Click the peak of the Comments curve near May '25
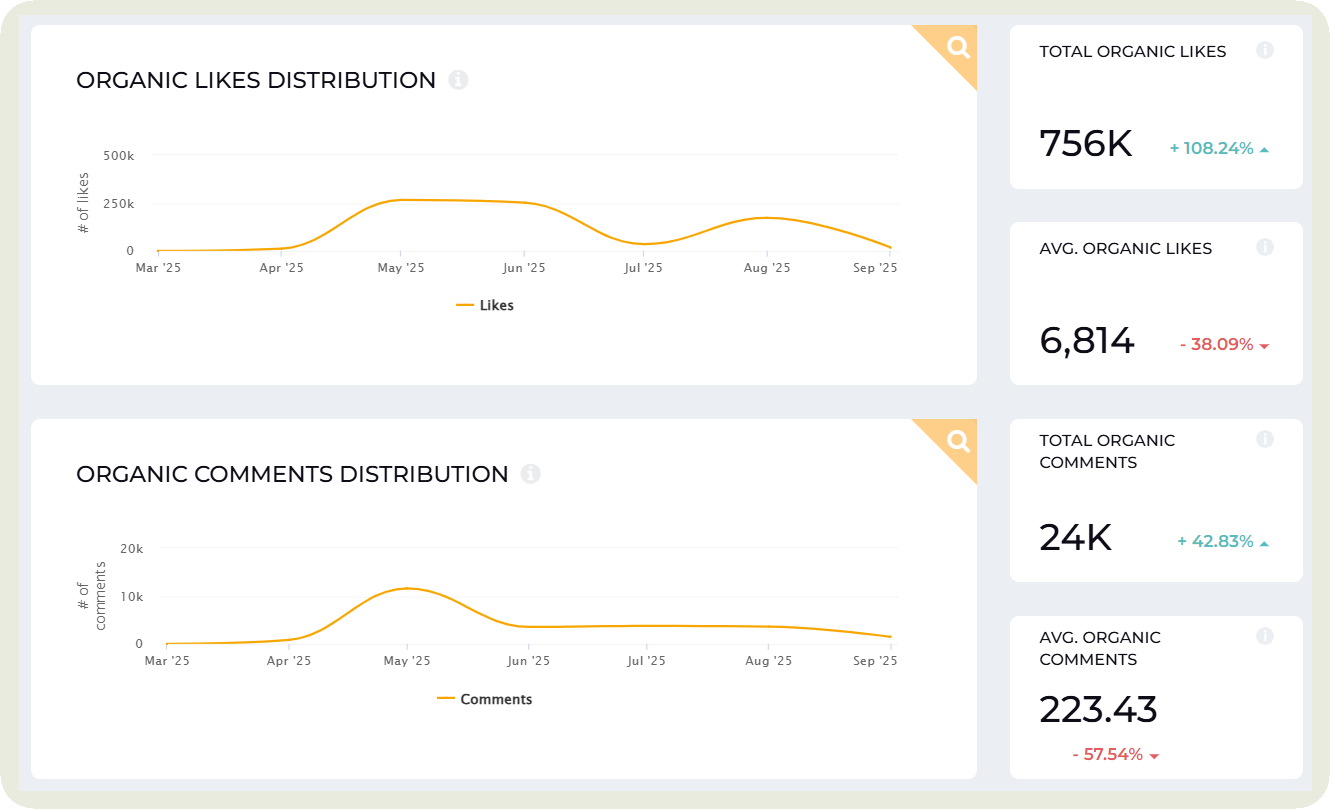Image resolution: width=1330 pixels, height=809 pixels. [x=407, y=588]
